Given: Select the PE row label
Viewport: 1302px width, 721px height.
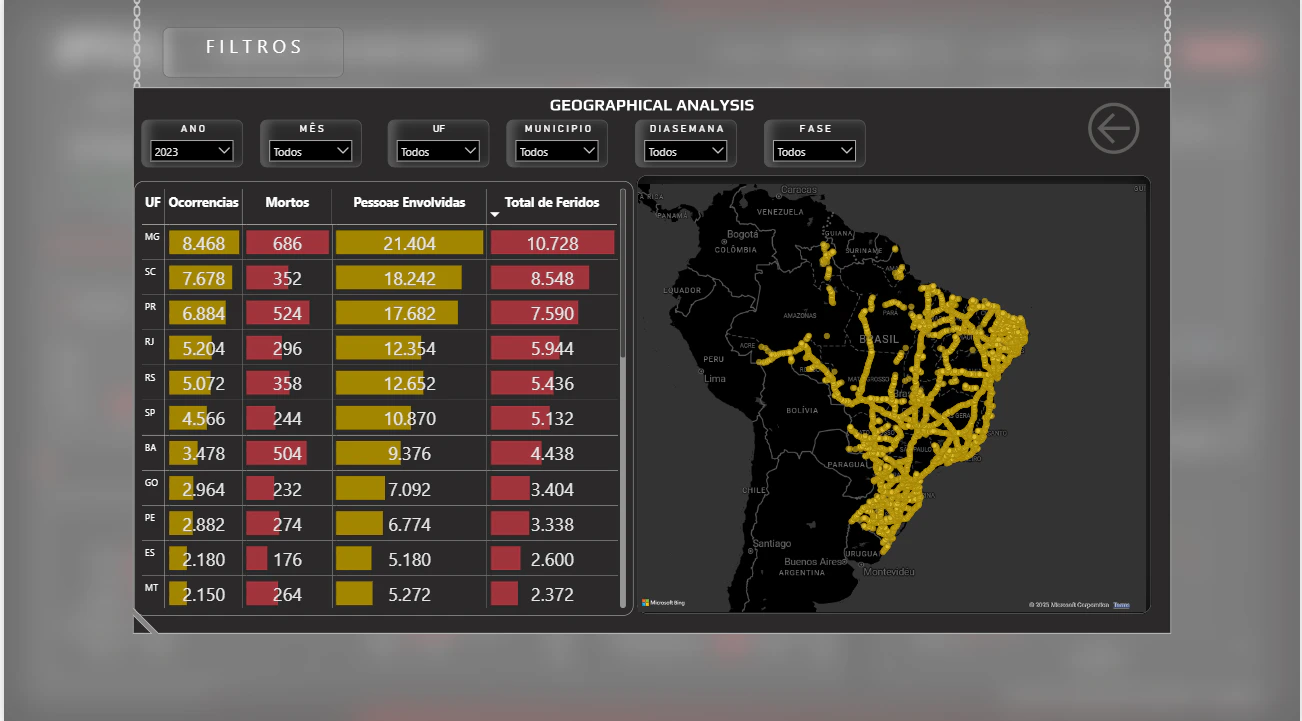Looking at the screenshot, I should pyautogui.click(x=150, y=517).
